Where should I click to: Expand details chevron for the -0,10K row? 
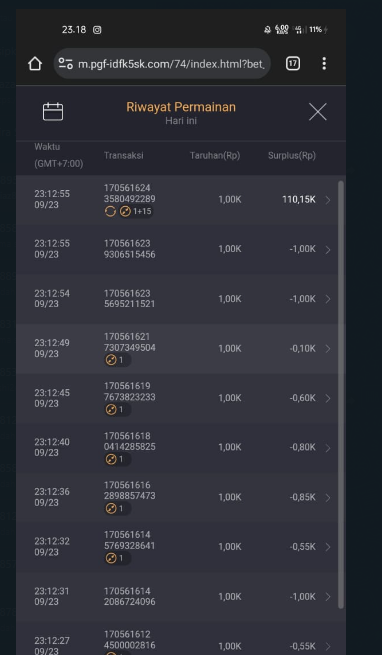coord(328,349)
